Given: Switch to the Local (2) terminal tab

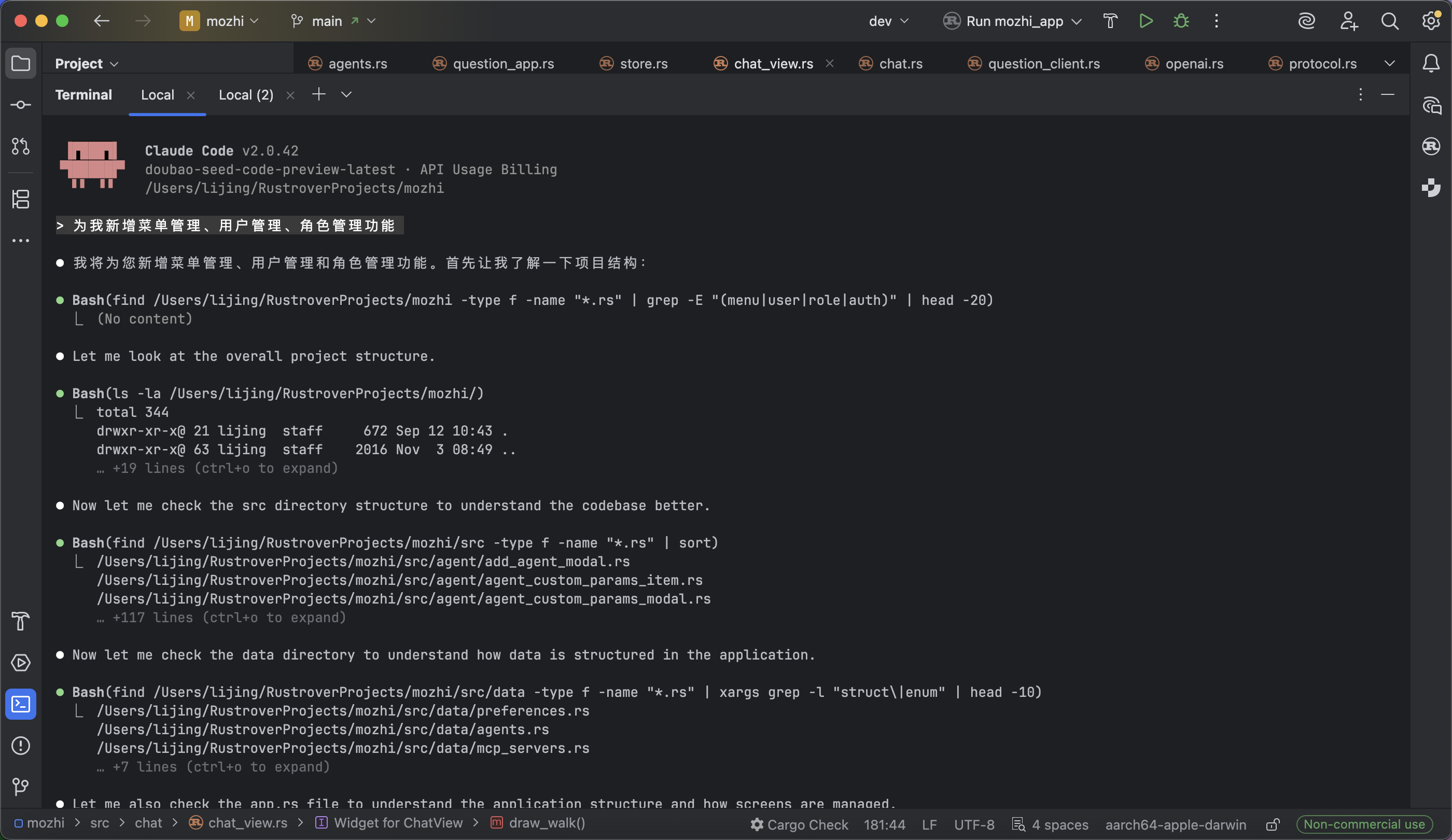Looking at the screenshot, I should click(246, 95).
